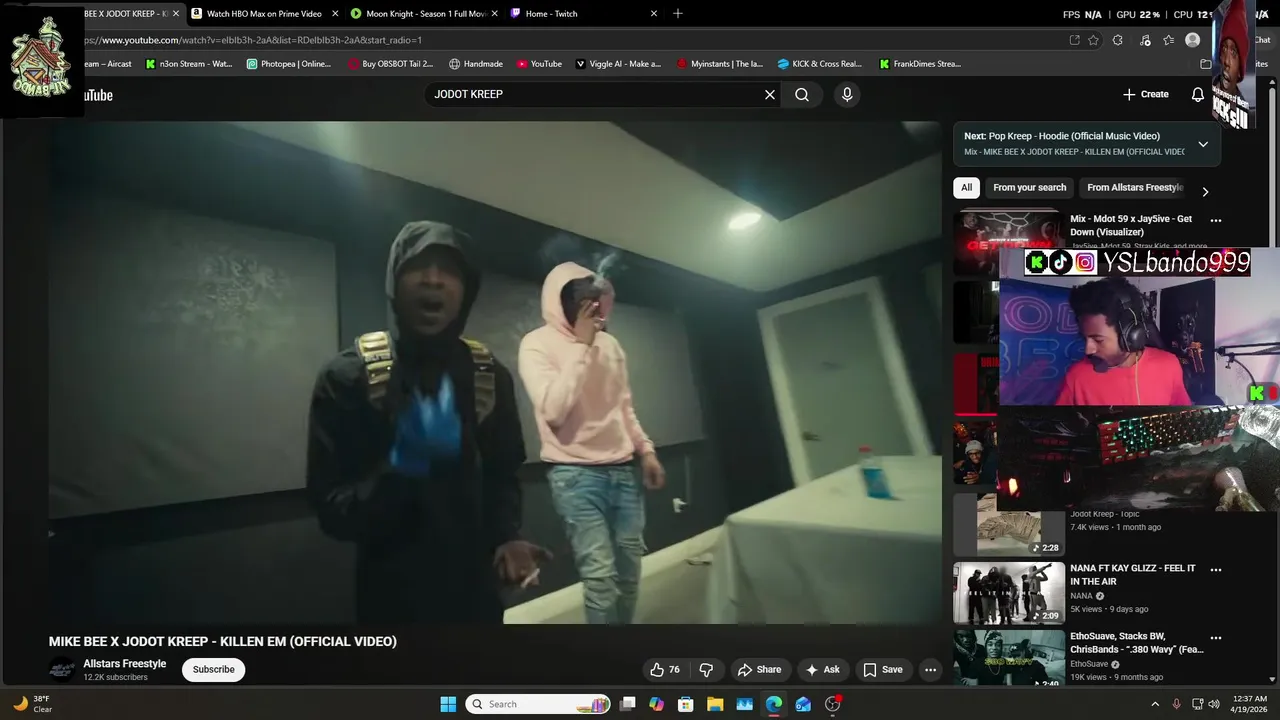The image size is (1280, 720).
Task: Open browser extensions puzzle icon
Action: (x=1118, y=40)
